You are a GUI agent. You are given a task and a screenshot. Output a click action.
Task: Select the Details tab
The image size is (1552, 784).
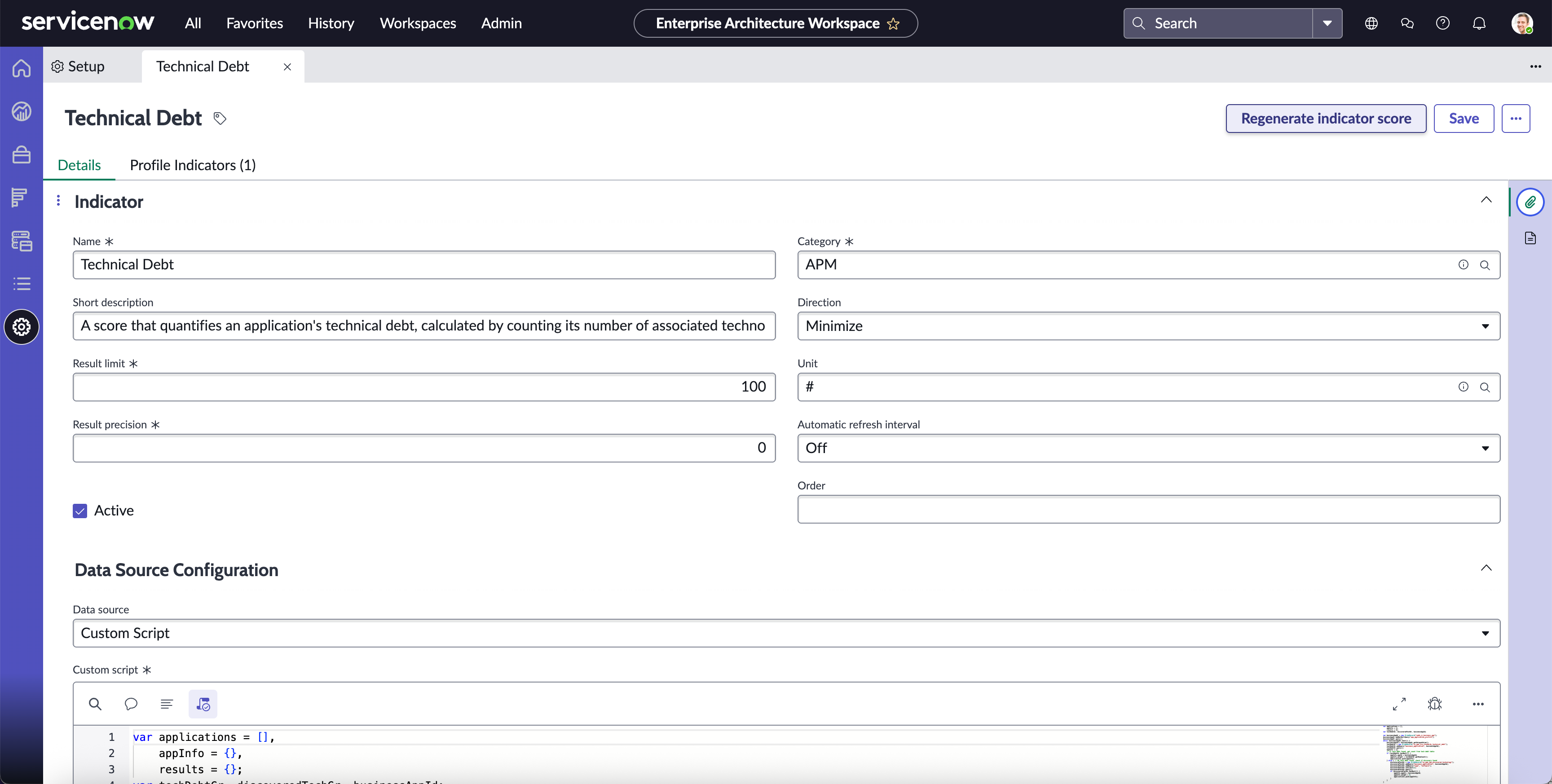click(x=79, y=165)
